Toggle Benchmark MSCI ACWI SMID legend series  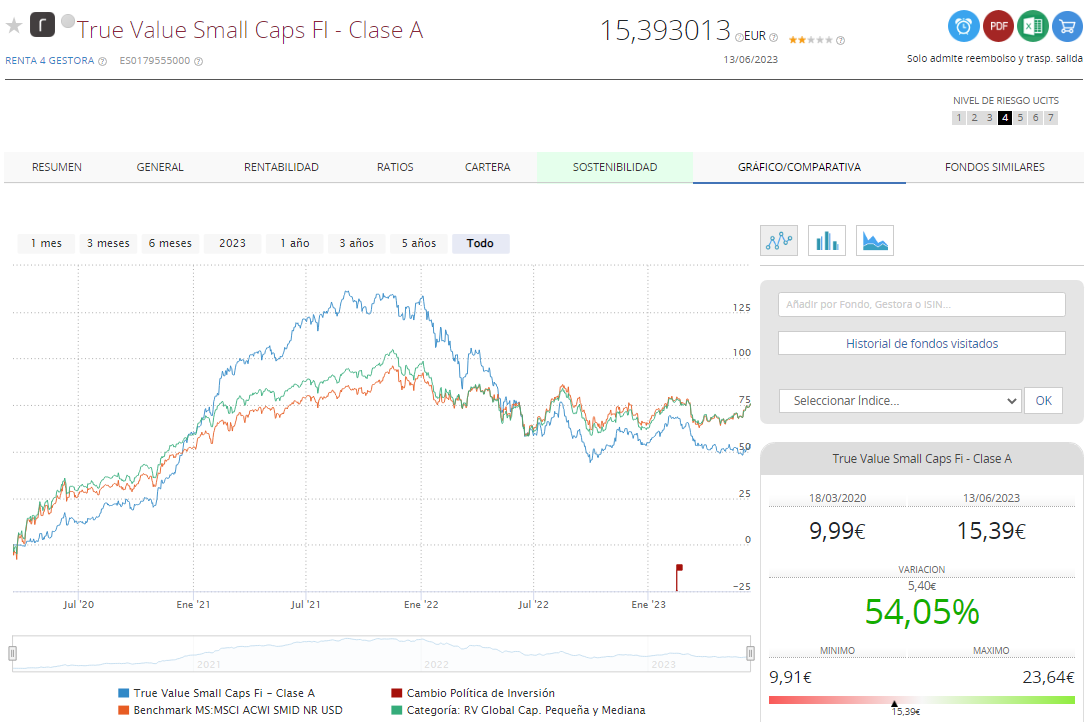pos(237,710)
